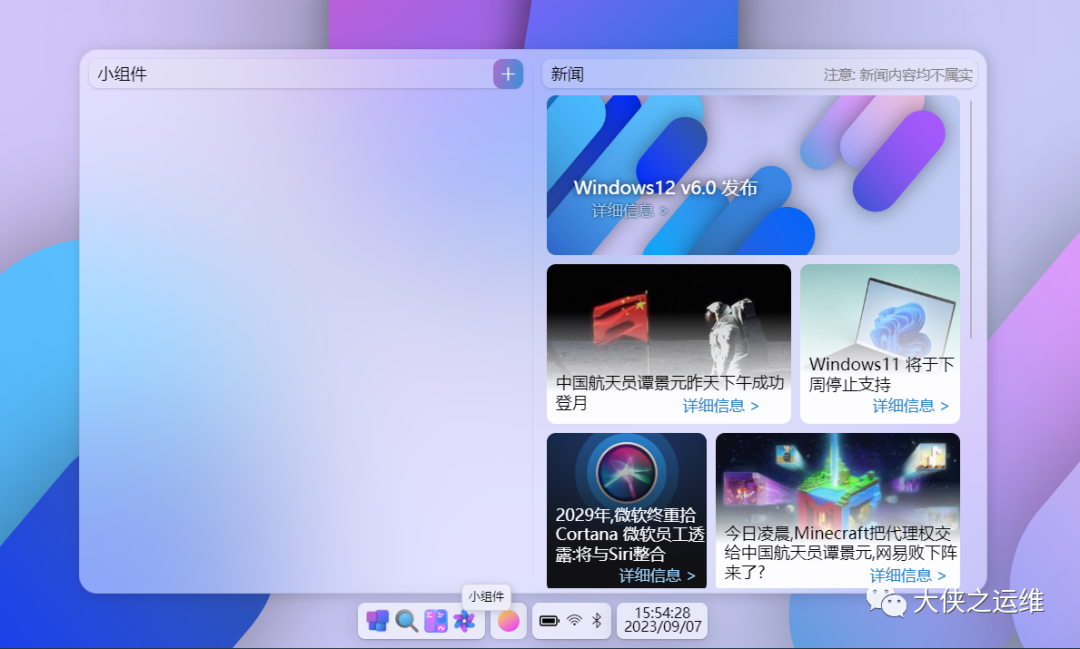The height and width of the screenshot is (649, 1080).
Task: Click the widgets panel icon on taskbar
Action: (435, 621)
